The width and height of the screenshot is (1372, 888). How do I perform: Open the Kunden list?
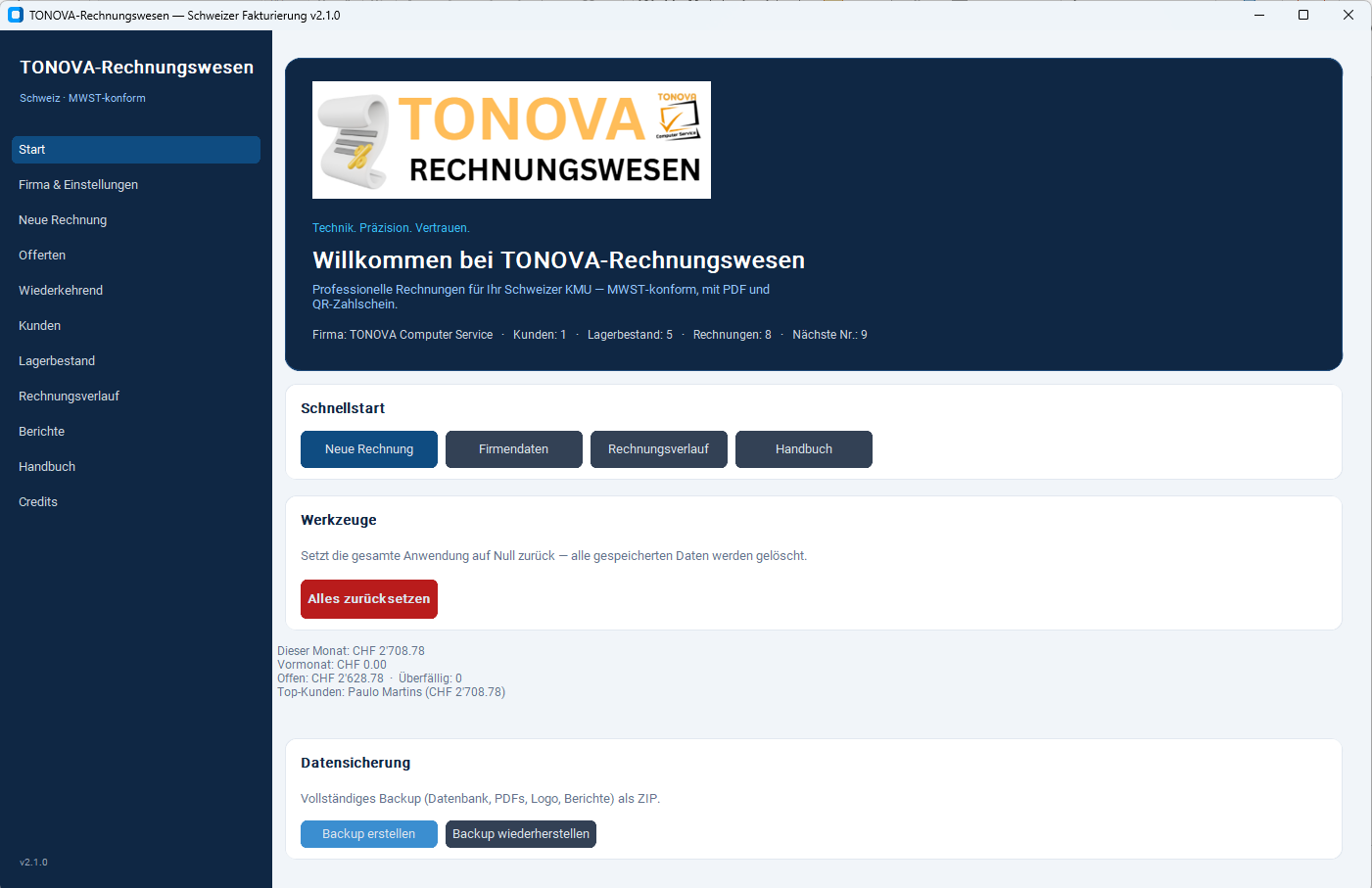pyautogui.click(x=136, y=326)
